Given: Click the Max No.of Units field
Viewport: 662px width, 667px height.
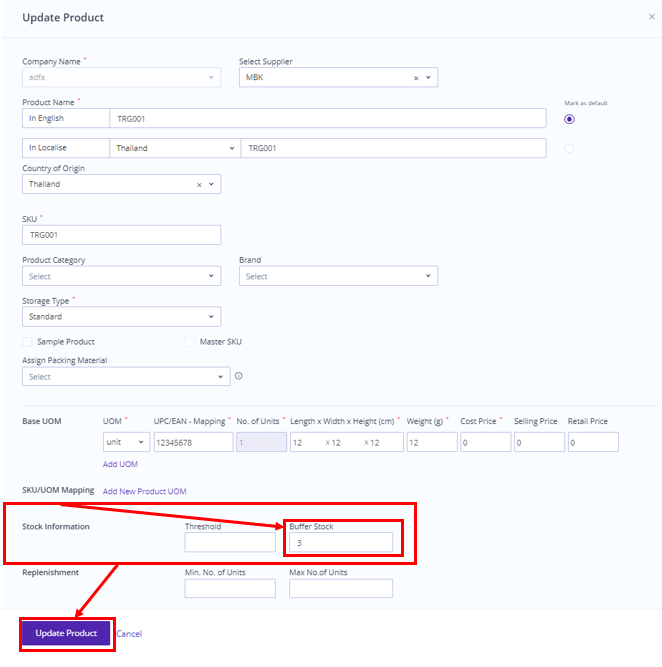Looking at the screenshot, I should tap(341, 589).
